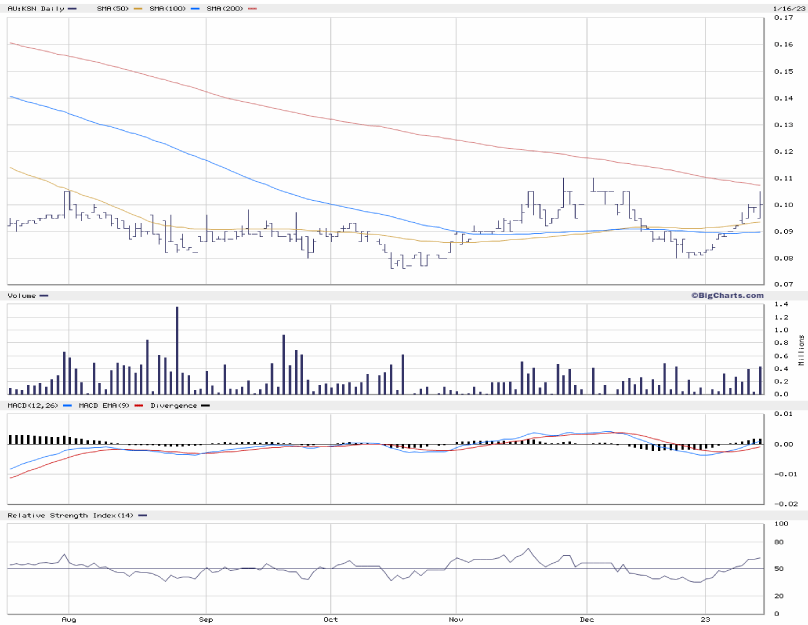Click the tallest volume bar in the chart

click(x=177, y=350)
